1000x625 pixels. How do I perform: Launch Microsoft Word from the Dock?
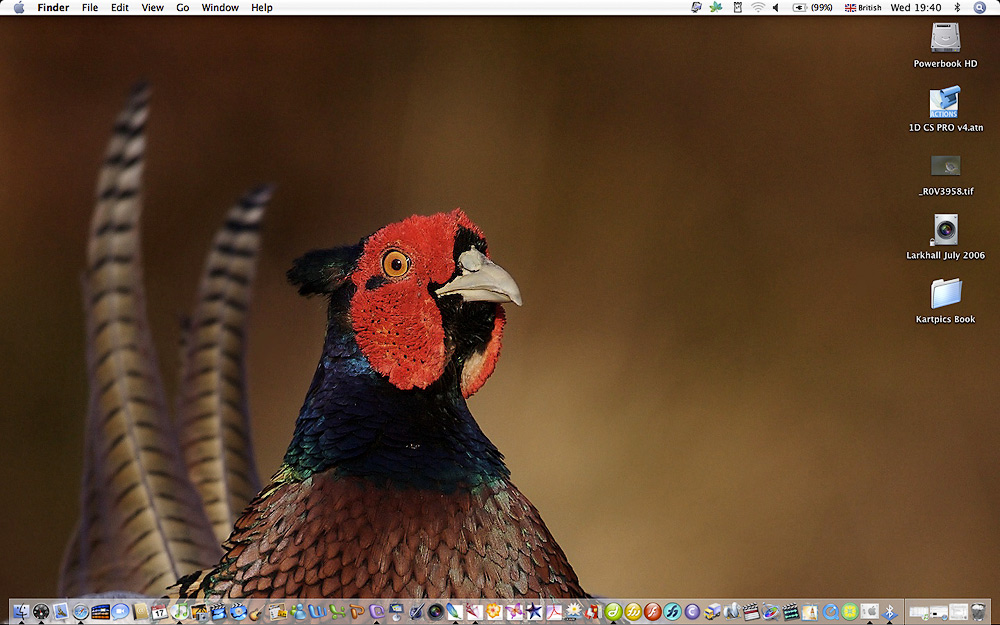pyautogui.click(x=317, y=612)
